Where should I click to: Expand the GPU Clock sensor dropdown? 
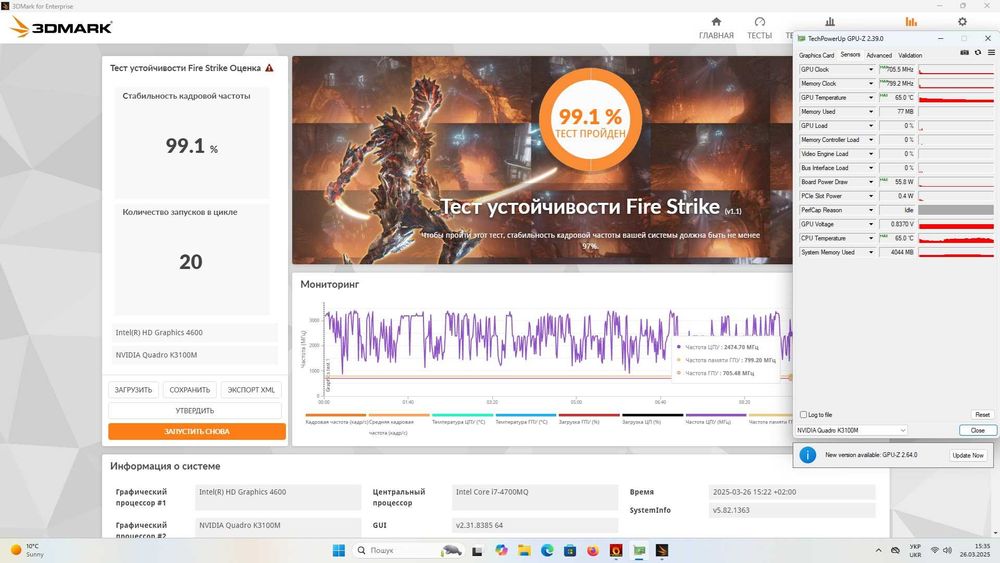[x=871, y=69]
